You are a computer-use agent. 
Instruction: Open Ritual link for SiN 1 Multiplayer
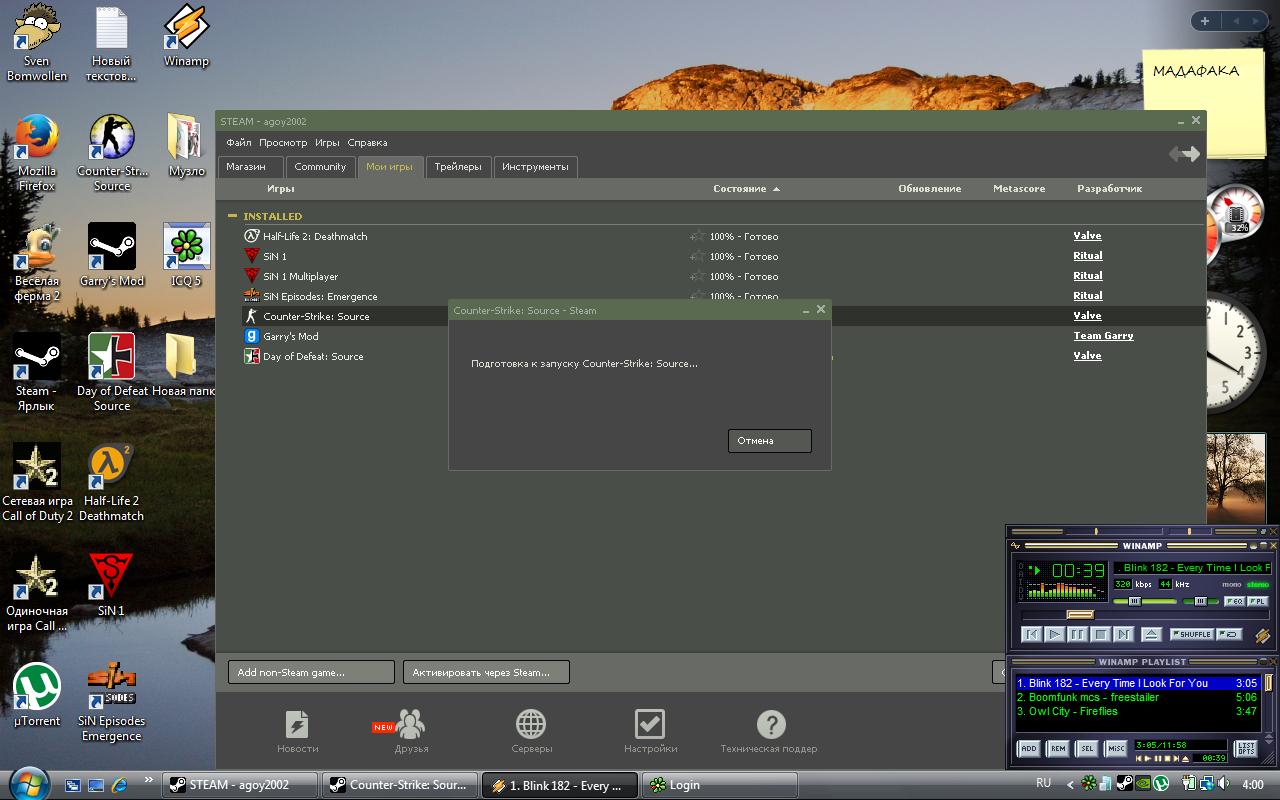[x=1088, y=276]
